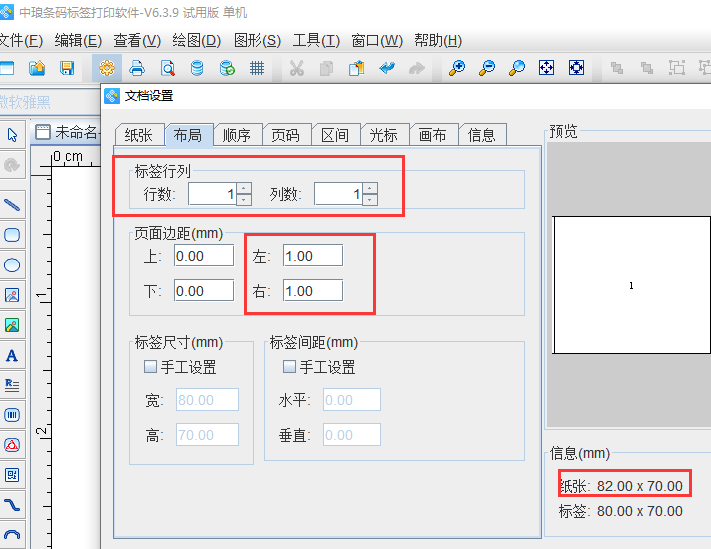Viewport: 711px width, 549px height.
Task: Open the document settings gear icon
Action: (x=107, y=68)
